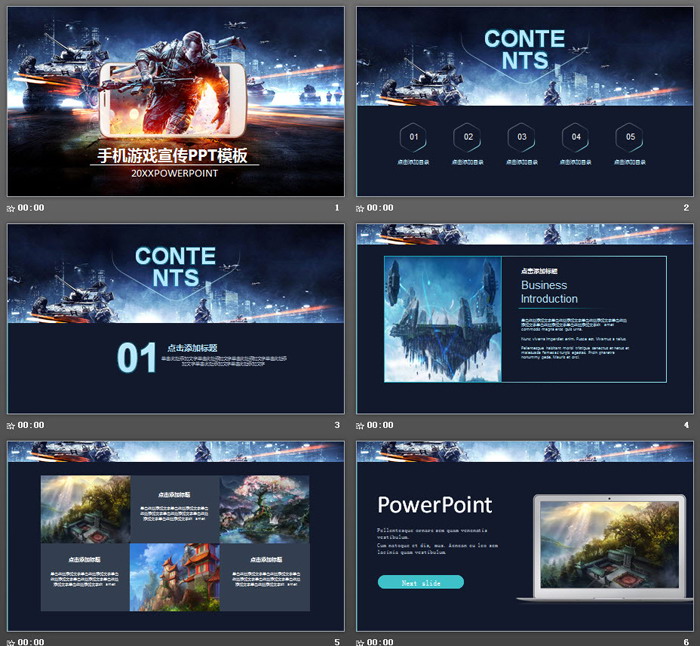
Task: Click slide number 3 label
Action: (x=337, y=425)
